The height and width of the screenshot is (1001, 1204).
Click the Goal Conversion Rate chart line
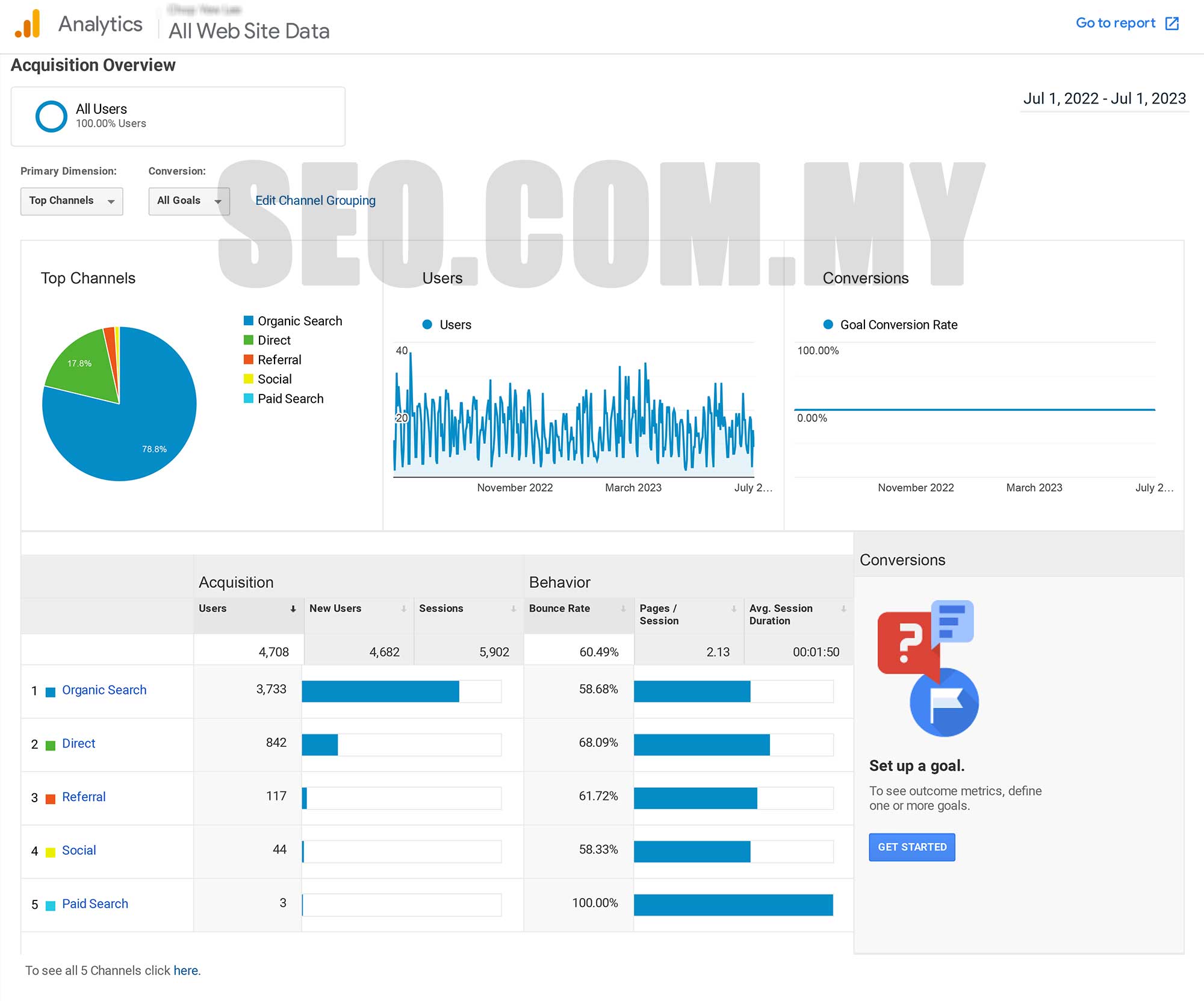pyautogui.click(x=975, y=410)
